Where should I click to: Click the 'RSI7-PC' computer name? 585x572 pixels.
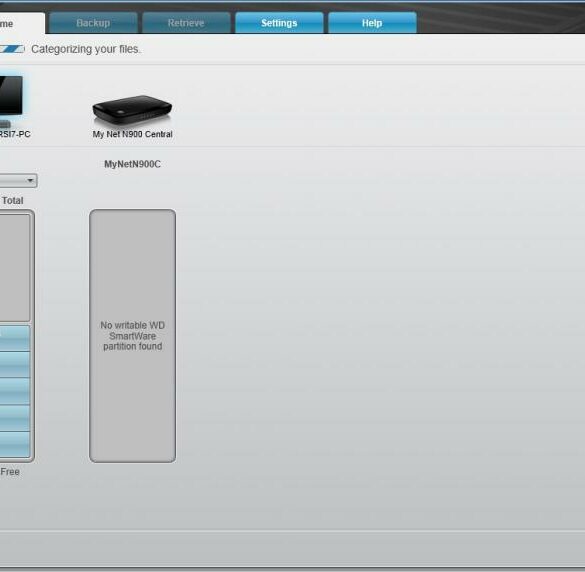tap(15, 134)
